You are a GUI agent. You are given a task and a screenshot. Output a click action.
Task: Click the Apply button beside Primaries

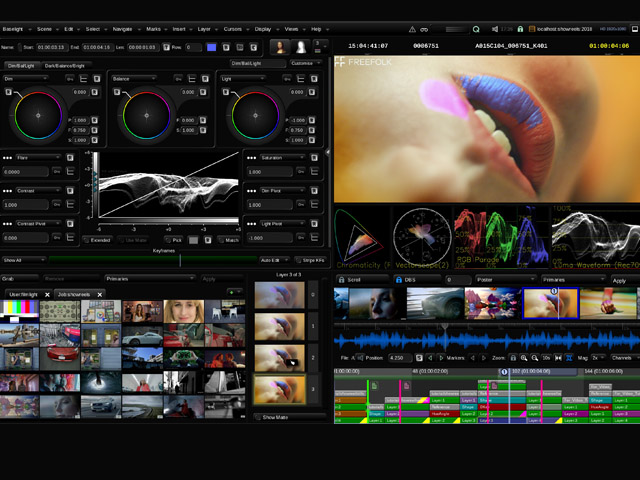625,280
